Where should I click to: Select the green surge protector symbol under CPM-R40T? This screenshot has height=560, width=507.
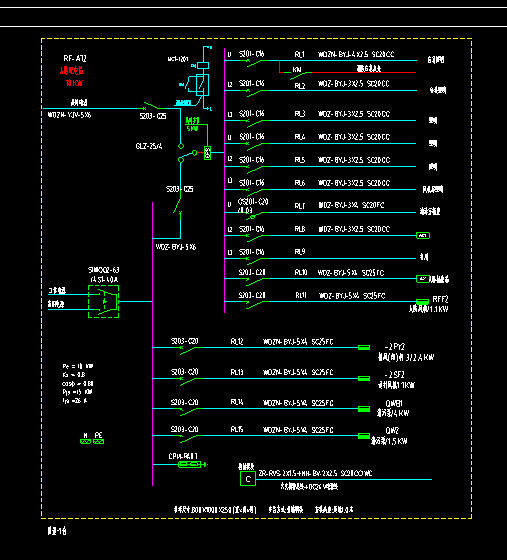191,464
